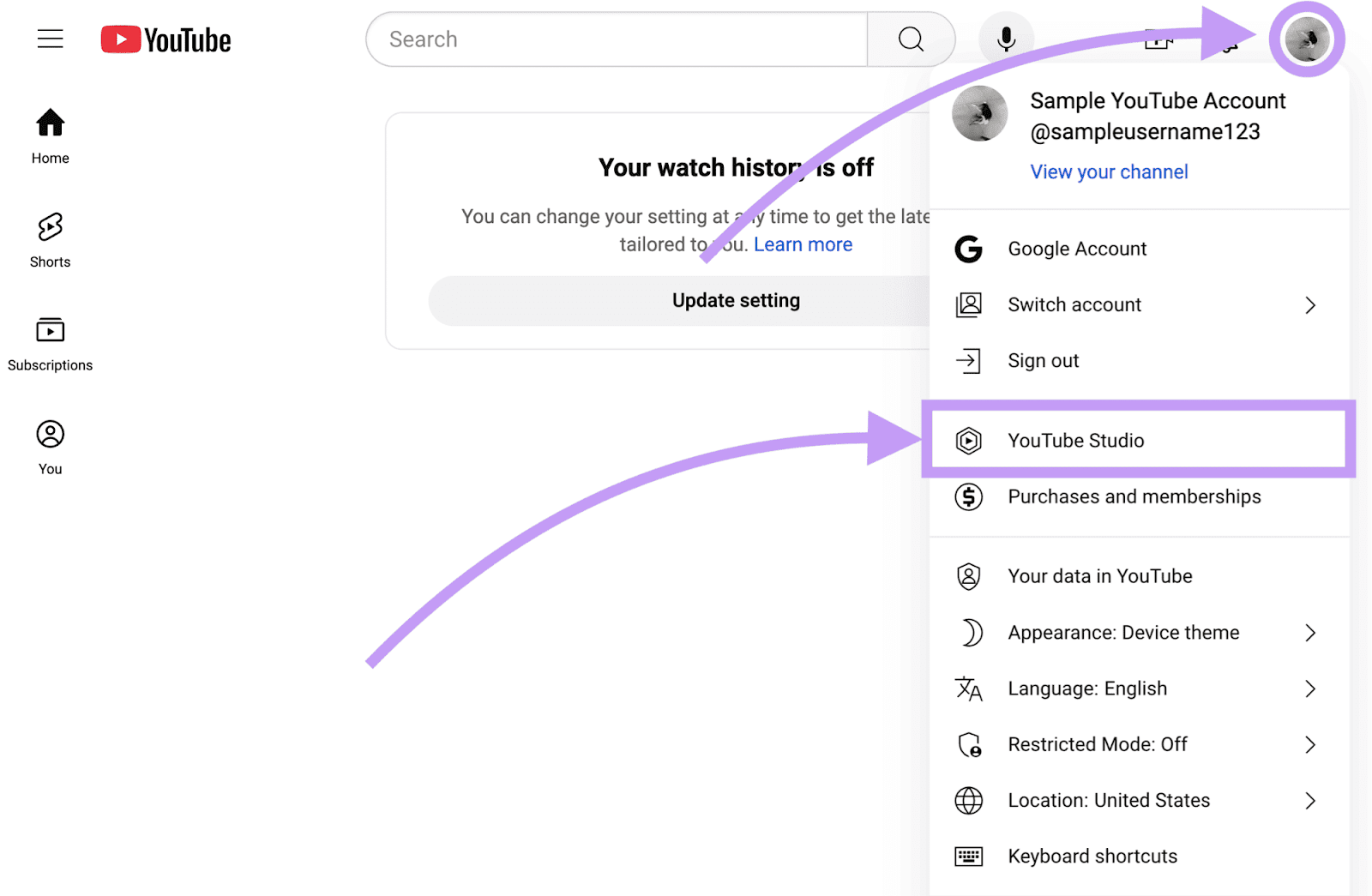Start a voice search with the microphone icon
The image size is (1372, 896).
1005,39
